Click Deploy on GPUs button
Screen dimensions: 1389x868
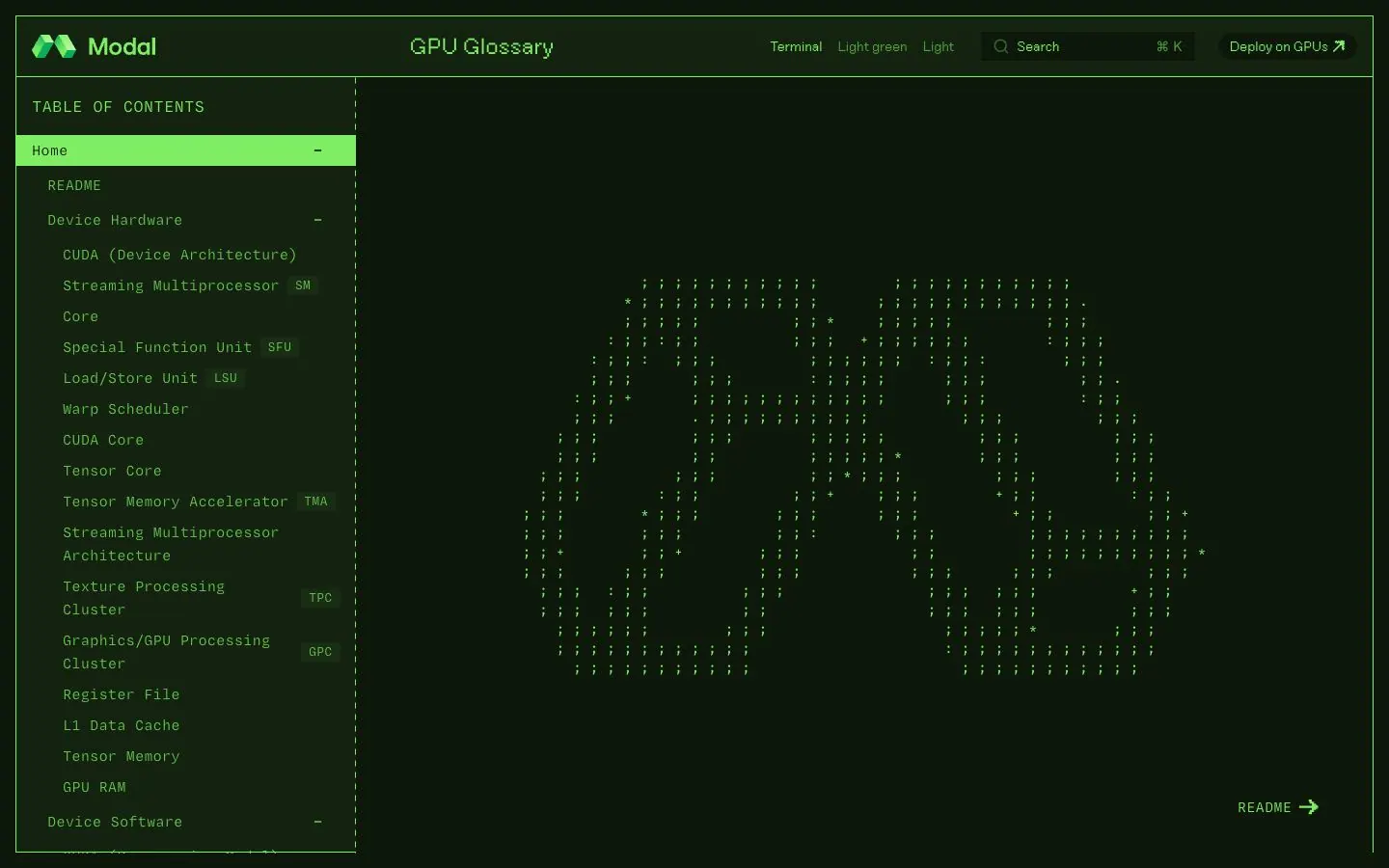pos(1287,46)
